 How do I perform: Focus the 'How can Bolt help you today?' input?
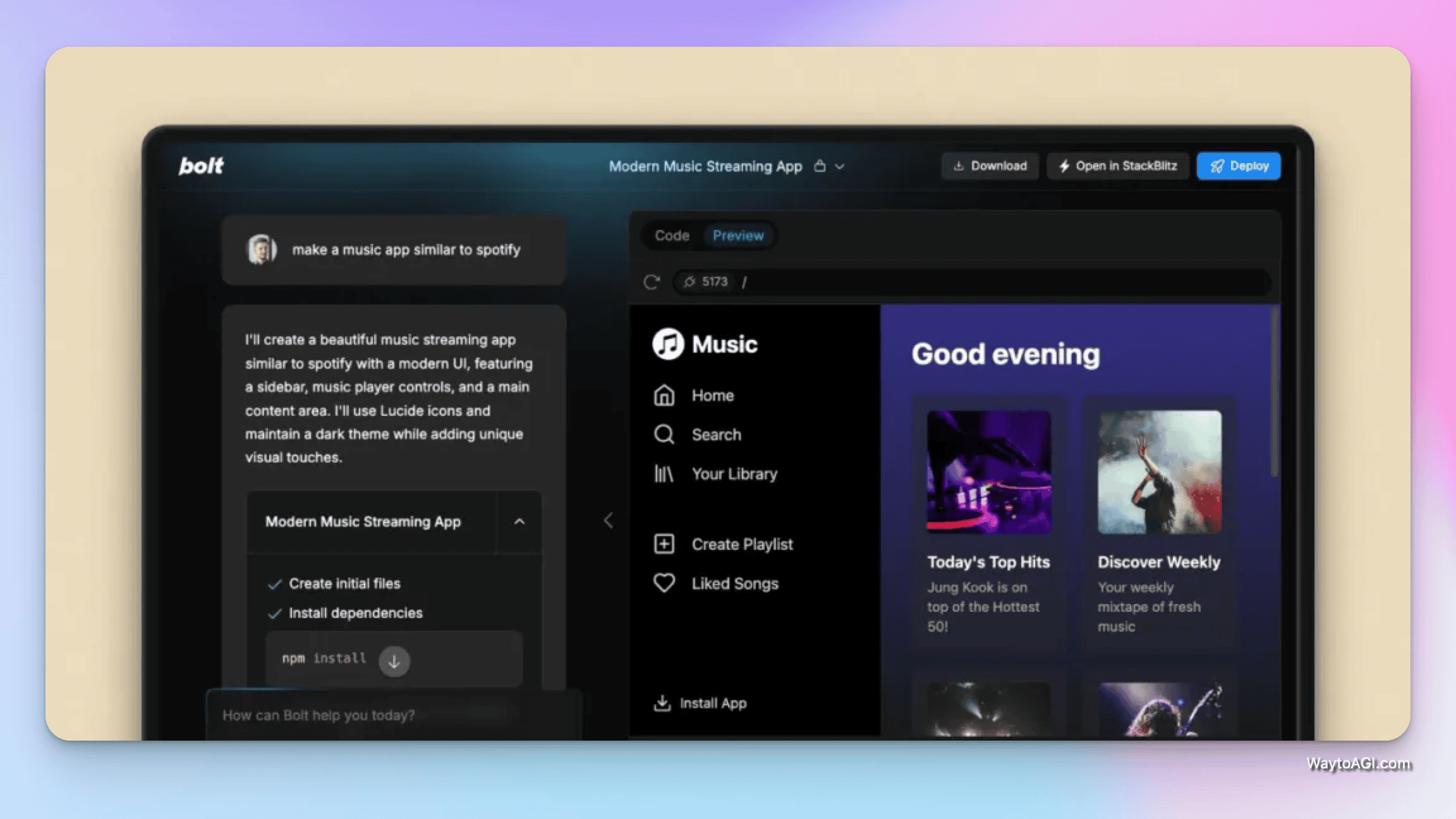(x=393, y=715)
